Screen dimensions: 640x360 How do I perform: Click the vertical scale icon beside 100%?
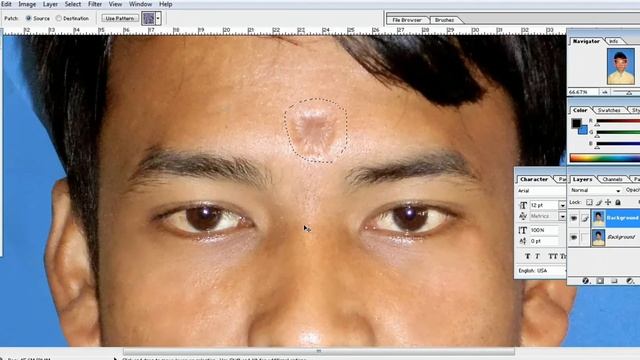tap(523, 230)
